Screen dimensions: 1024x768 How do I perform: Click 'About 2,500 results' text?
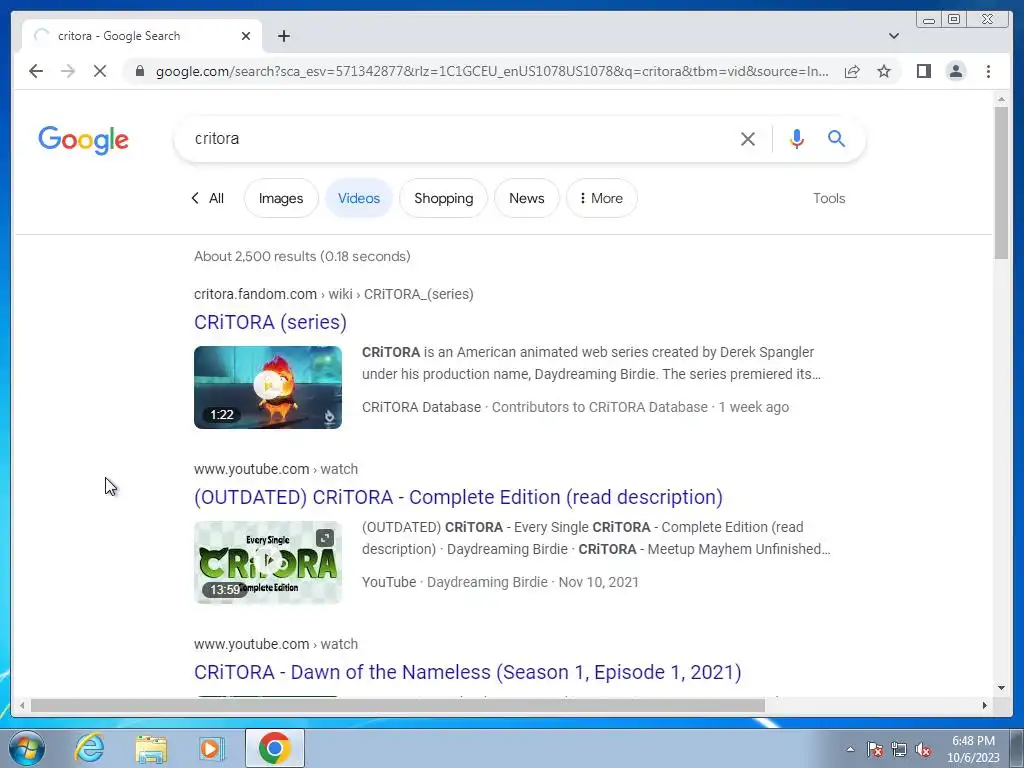coord(302,256)
